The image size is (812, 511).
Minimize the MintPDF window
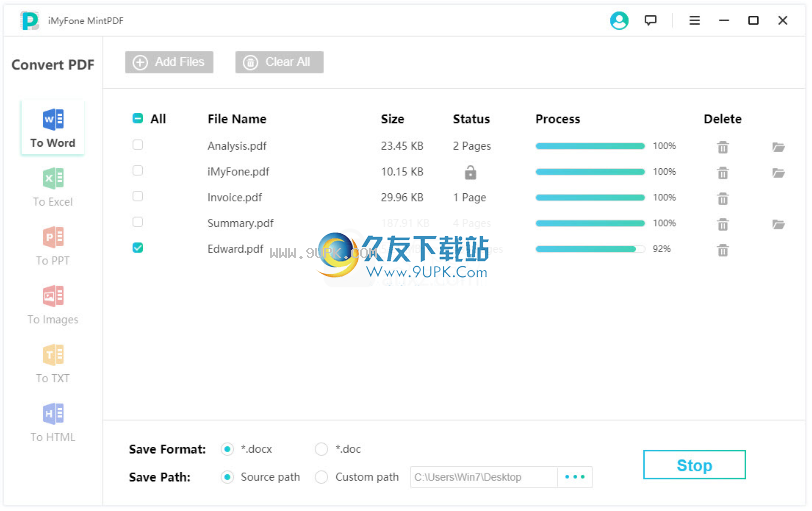pos(724,21)
